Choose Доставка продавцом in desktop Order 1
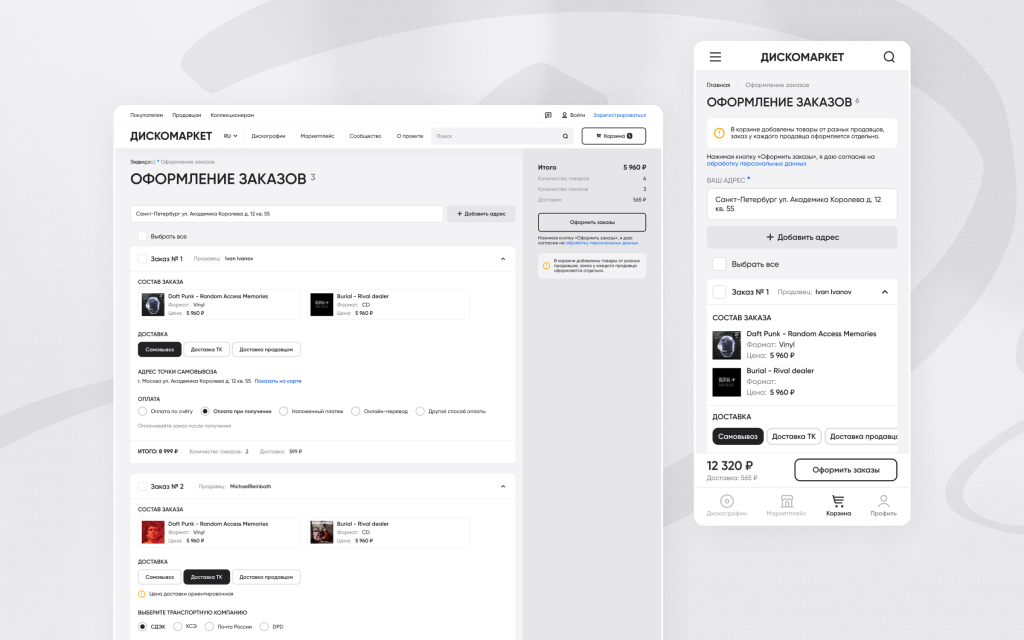 [266, 349]
